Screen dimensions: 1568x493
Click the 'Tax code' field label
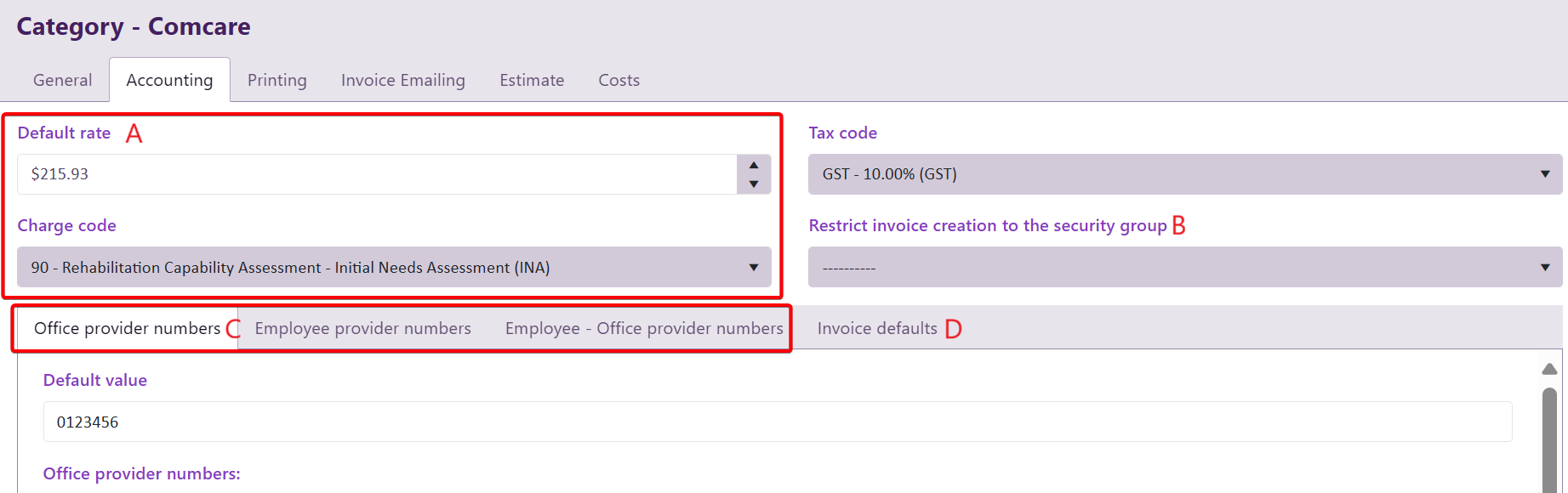pos(842,133)
